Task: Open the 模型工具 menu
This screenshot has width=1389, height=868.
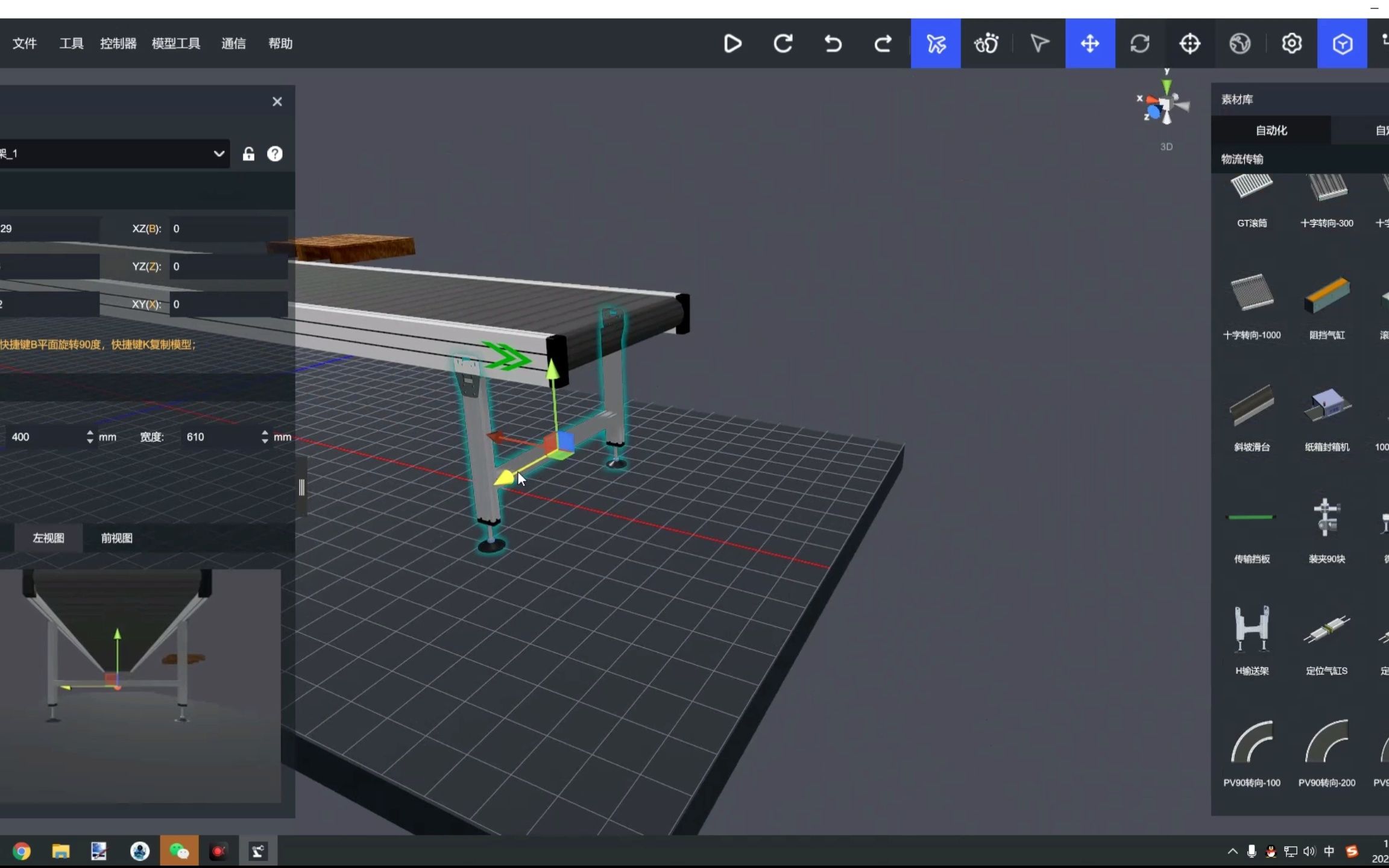Action: click(x=176, y=43)
